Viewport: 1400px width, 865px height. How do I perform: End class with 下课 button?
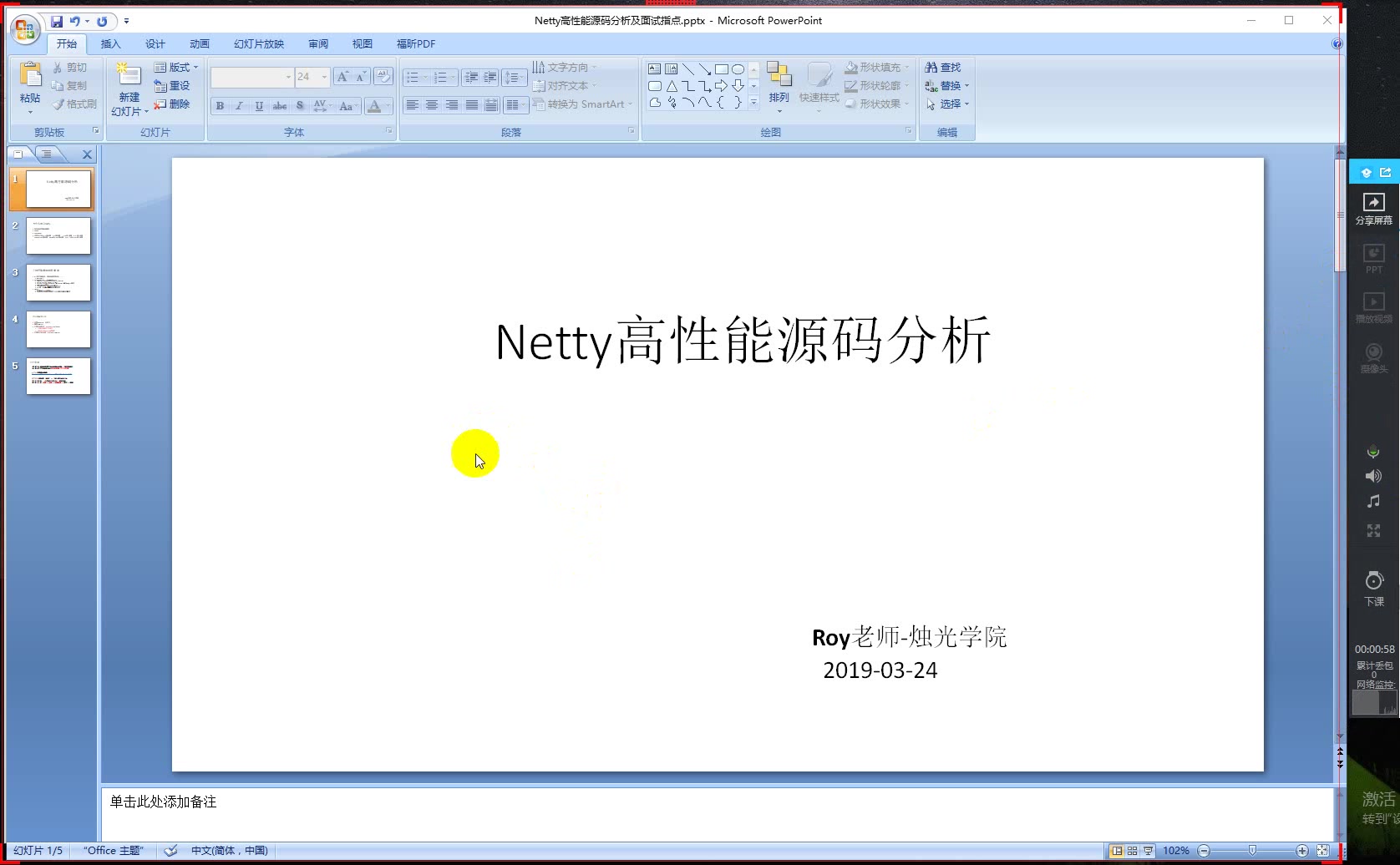[x=1374, y=589]
